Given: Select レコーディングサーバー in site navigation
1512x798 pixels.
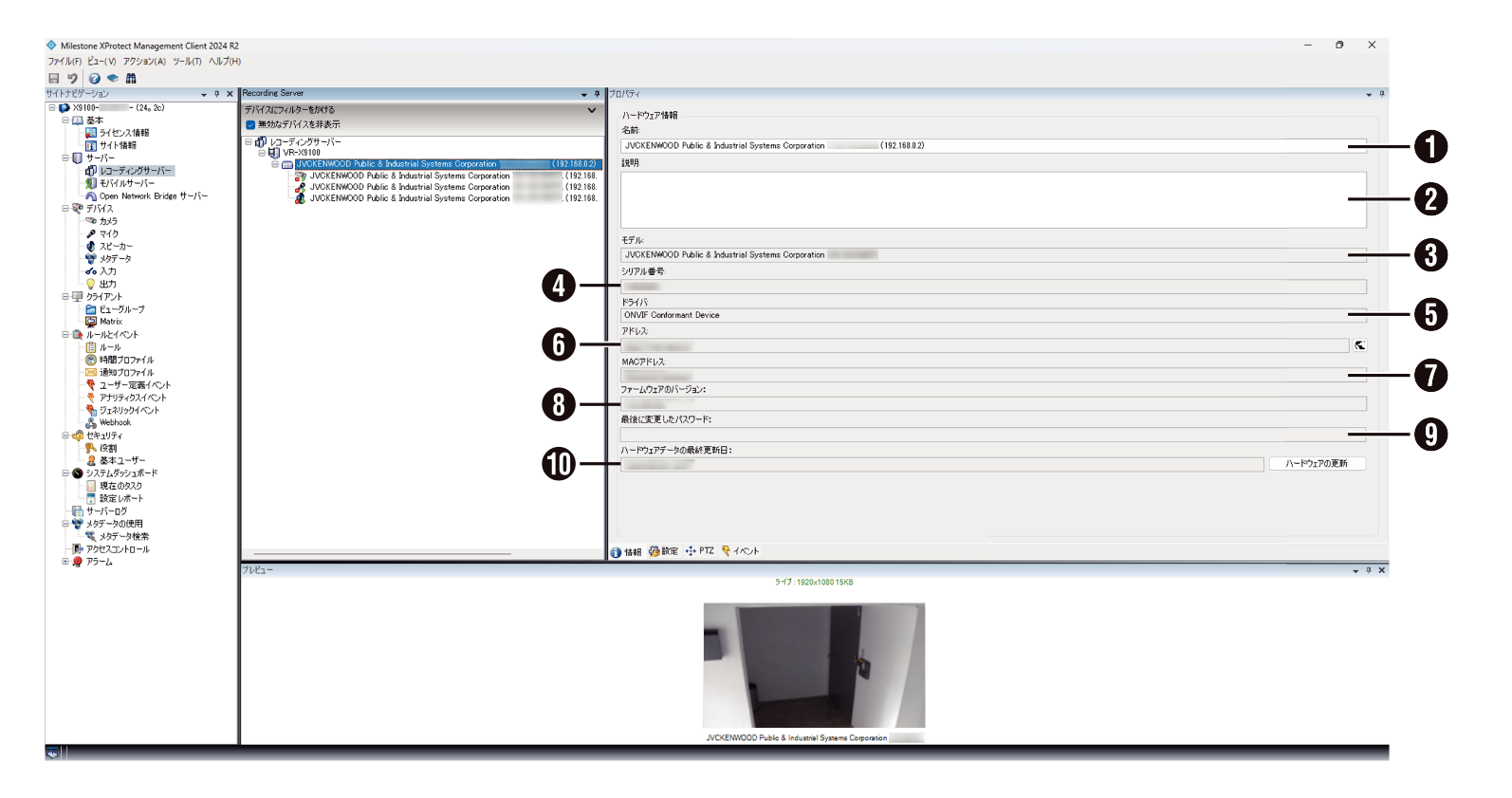Looking at the screenshot, I should click(137, 171).
